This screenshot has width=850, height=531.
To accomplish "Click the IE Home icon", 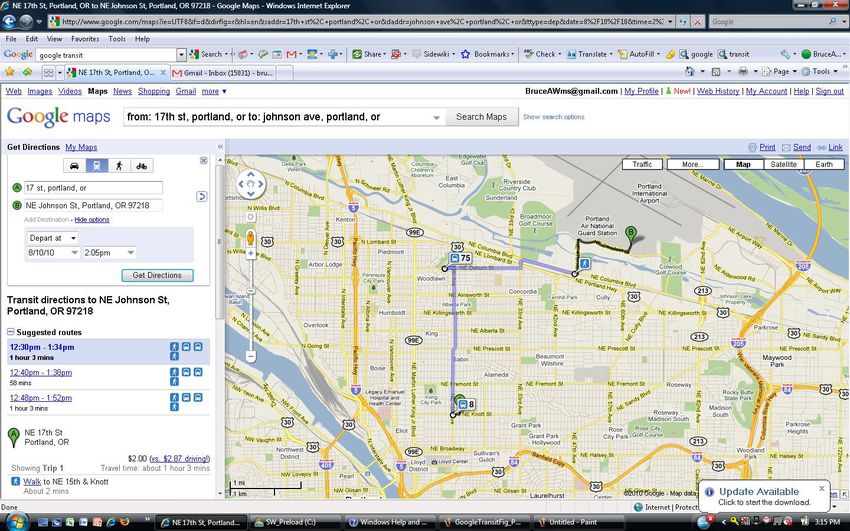I will click(x=690, y=72).
